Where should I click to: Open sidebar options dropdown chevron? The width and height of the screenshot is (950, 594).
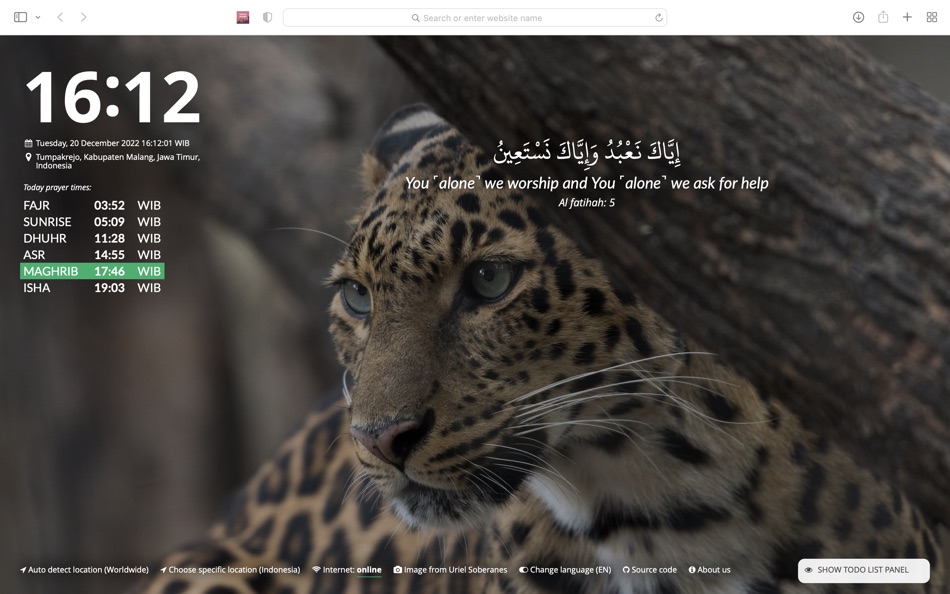pyautogui.click(x=38, y=18)
